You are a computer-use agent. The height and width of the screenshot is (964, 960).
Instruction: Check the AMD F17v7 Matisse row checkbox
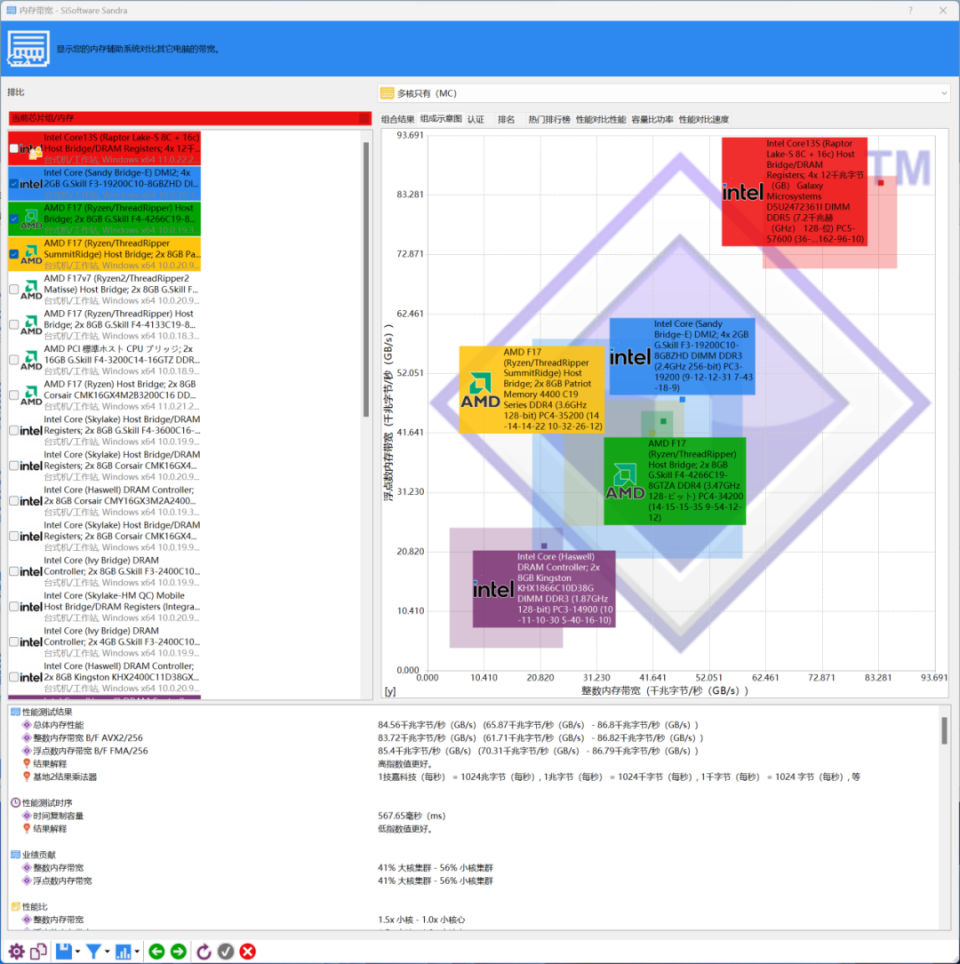14,290
